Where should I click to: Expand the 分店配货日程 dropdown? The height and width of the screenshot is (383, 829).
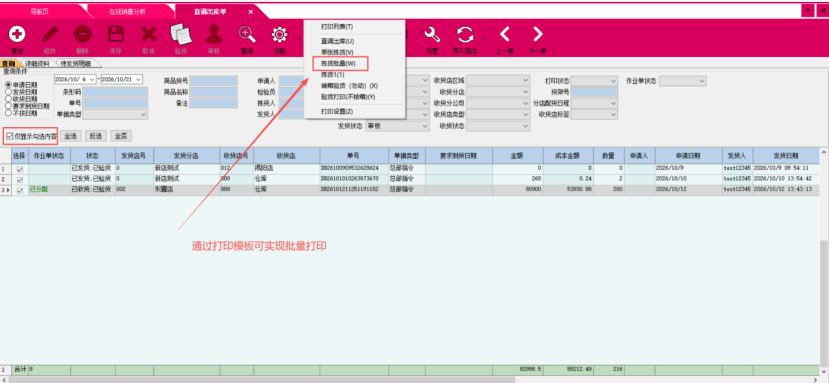coord(613,103)
